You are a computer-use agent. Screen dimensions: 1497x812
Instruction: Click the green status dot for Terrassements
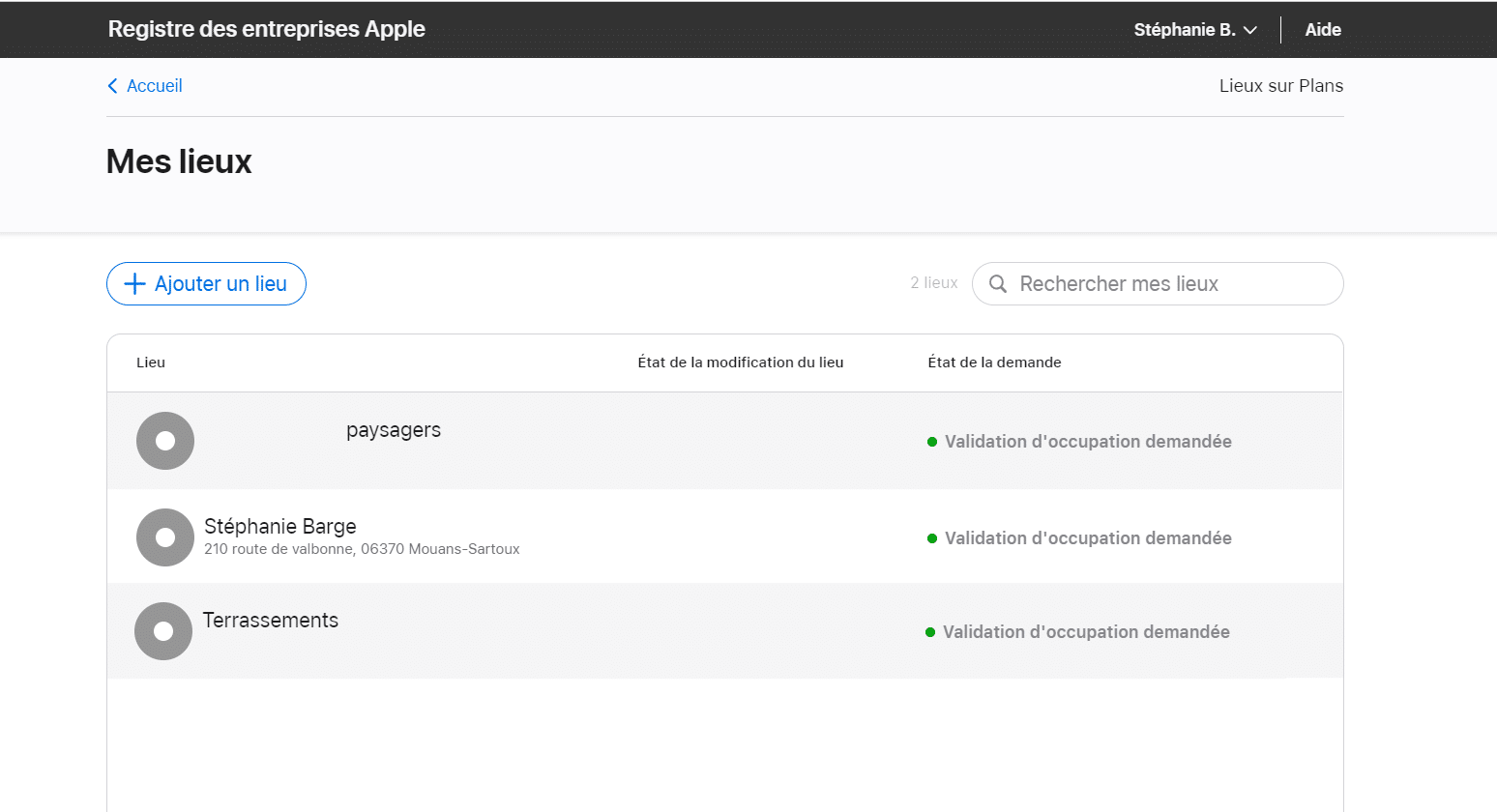(931, 631)
